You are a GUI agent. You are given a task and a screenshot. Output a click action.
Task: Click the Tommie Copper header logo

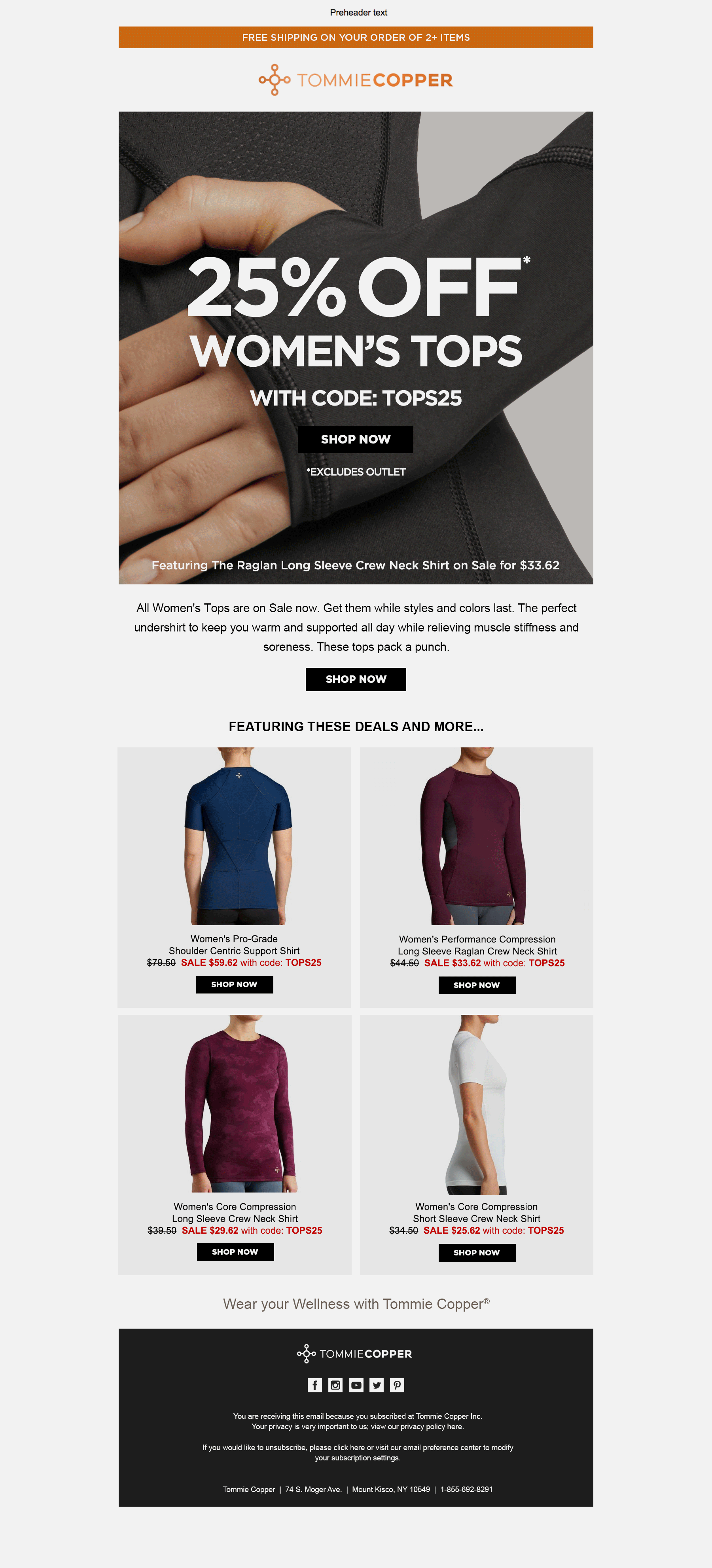tap(356, 80)
